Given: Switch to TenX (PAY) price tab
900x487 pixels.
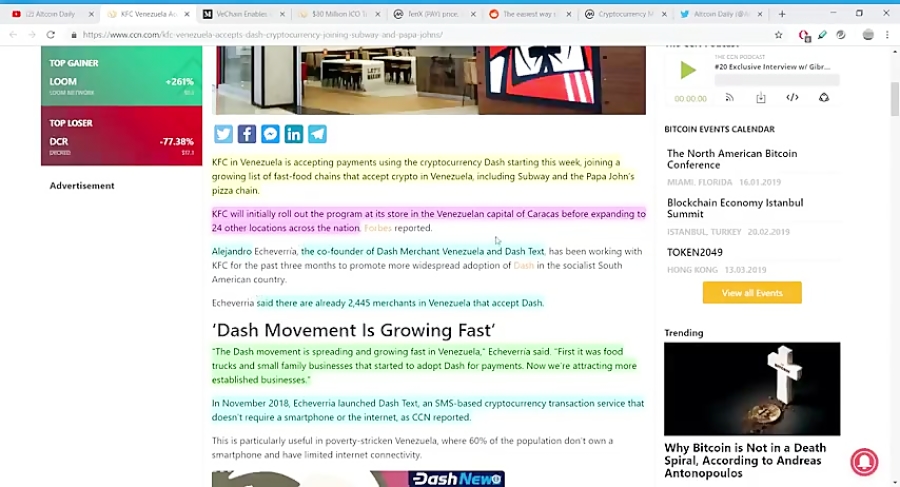Looking at the screenshot, I should (435, 14).
